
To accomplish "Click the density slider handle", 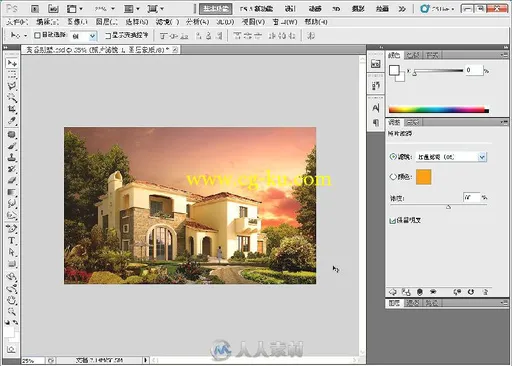I will (448, 207).
